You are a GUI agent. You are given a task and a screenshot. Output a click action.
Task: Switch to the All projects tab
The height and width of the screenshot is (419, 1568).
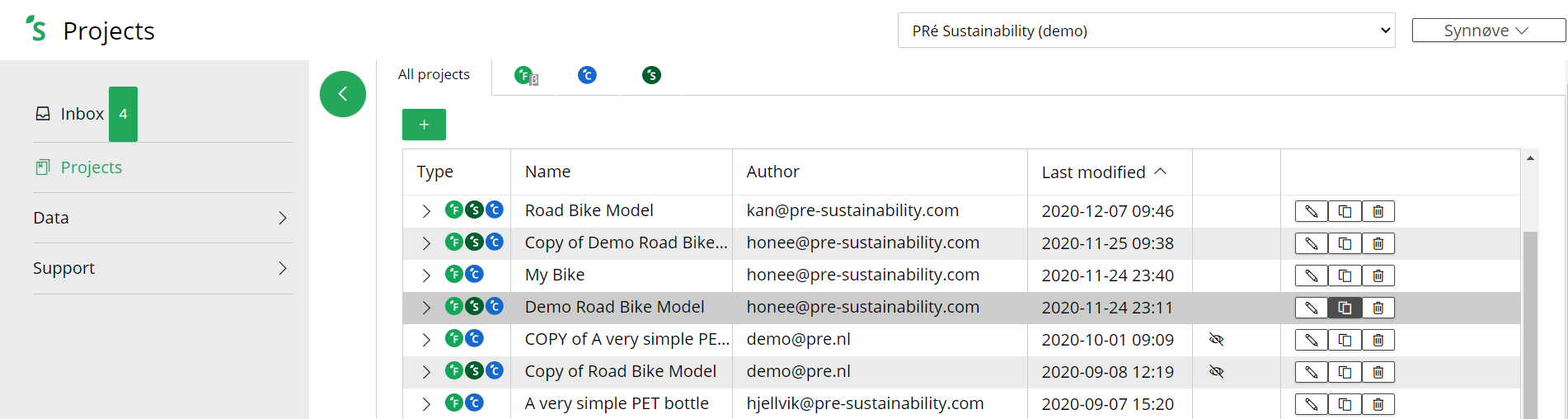[x=434, y=74]
